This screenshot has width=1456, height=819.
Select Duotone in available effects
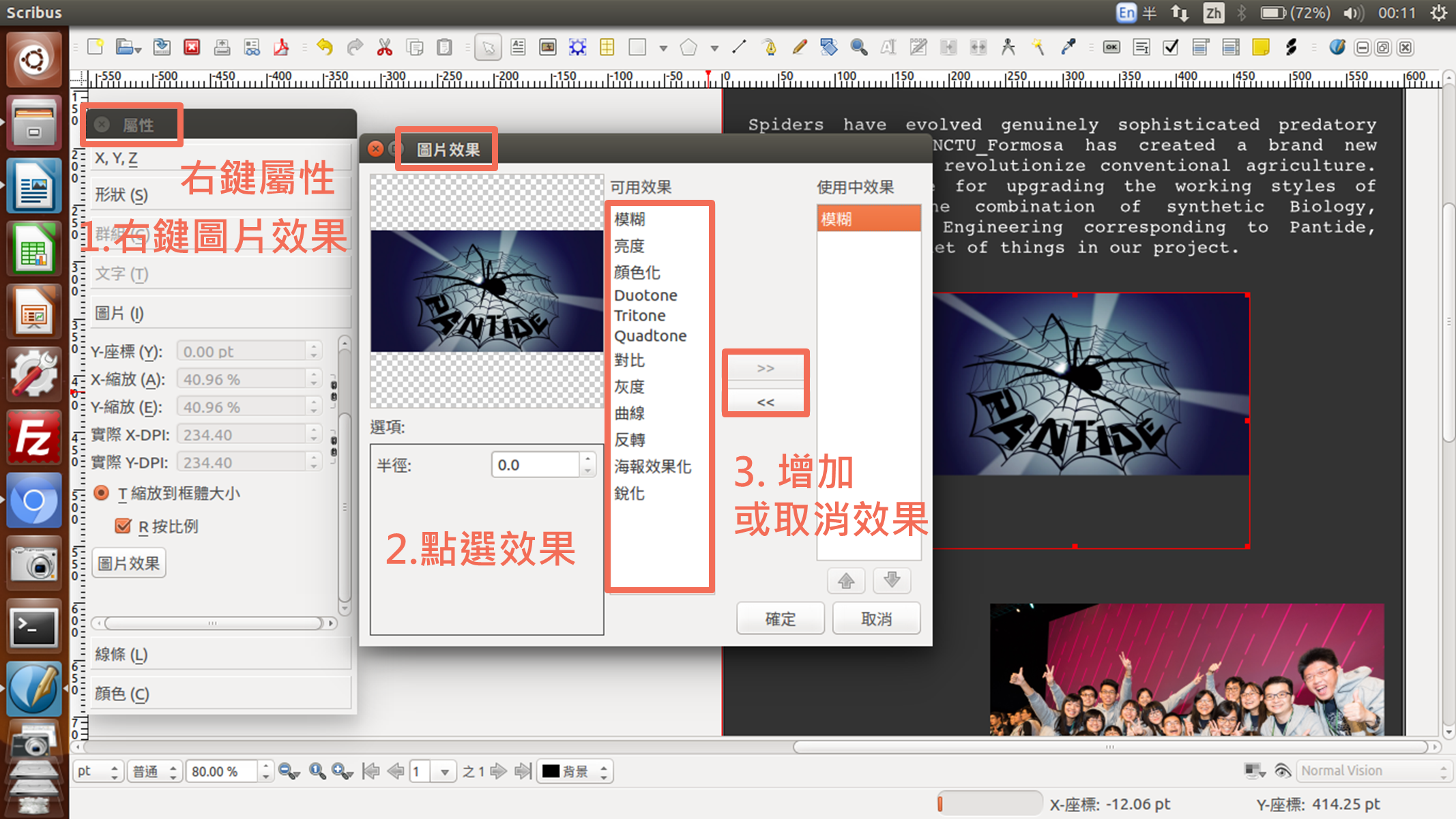point(645,295)
